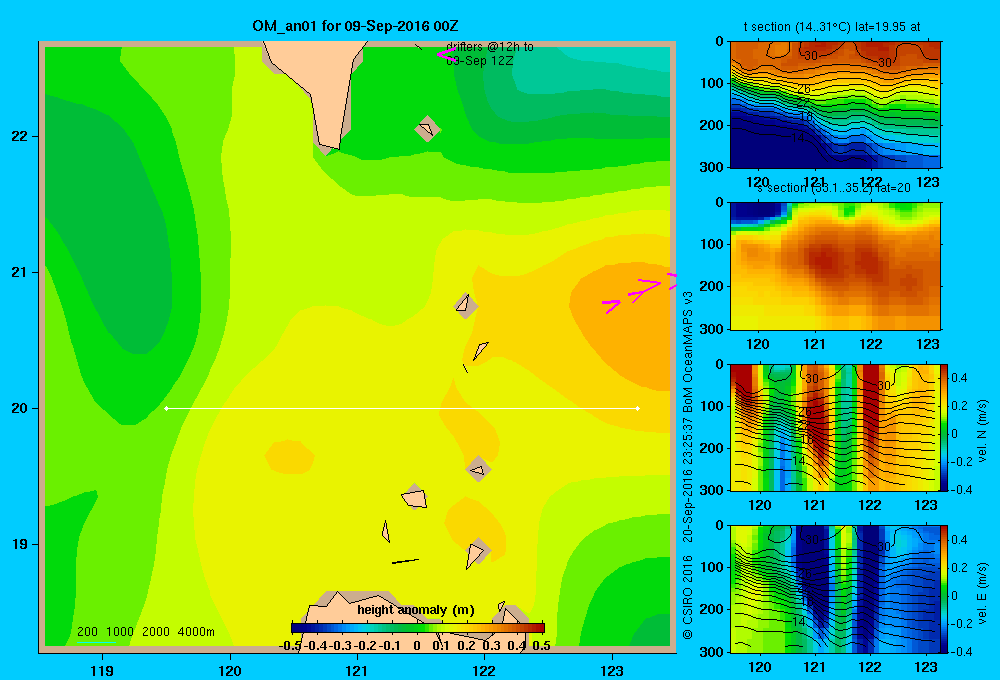Select the 'drifters @12h to' annotation text
Viewport: 1000px width, 680px height.
(x=490, y=47)
